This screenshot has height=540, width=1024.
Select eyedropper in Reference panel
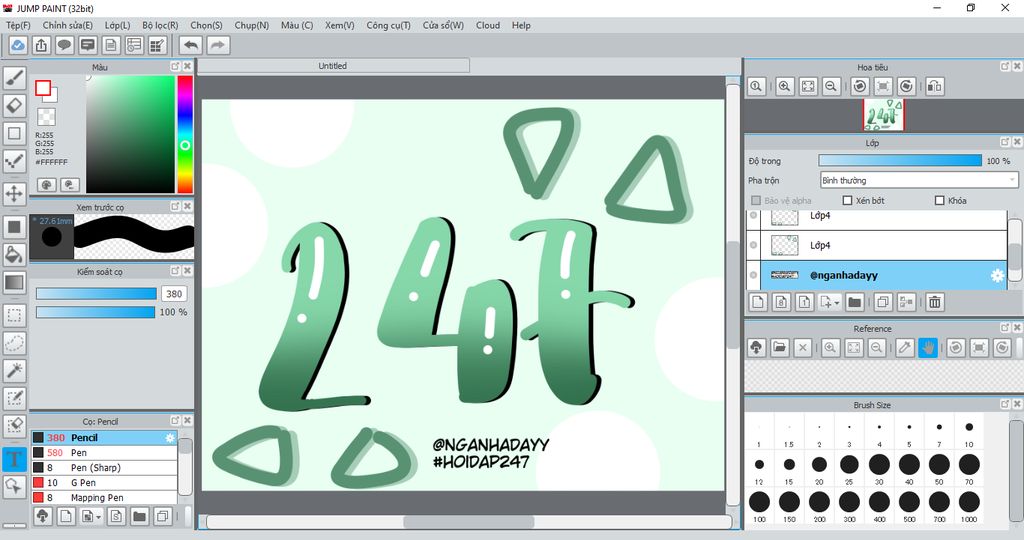pos(904,347)
